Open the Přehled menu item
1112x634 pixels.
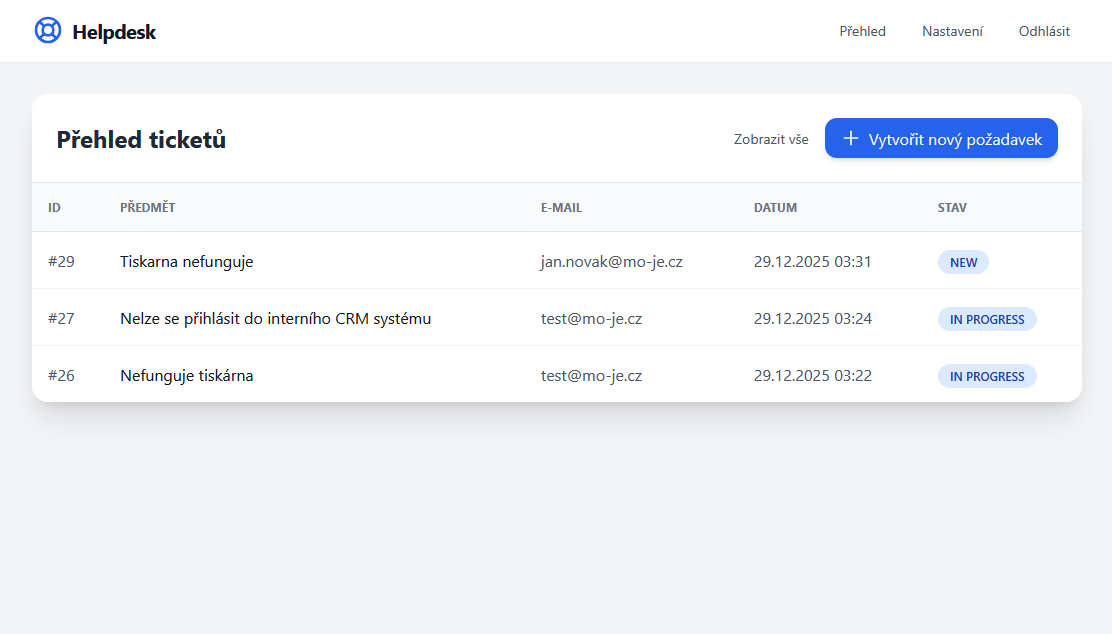[x=862, y=31]
